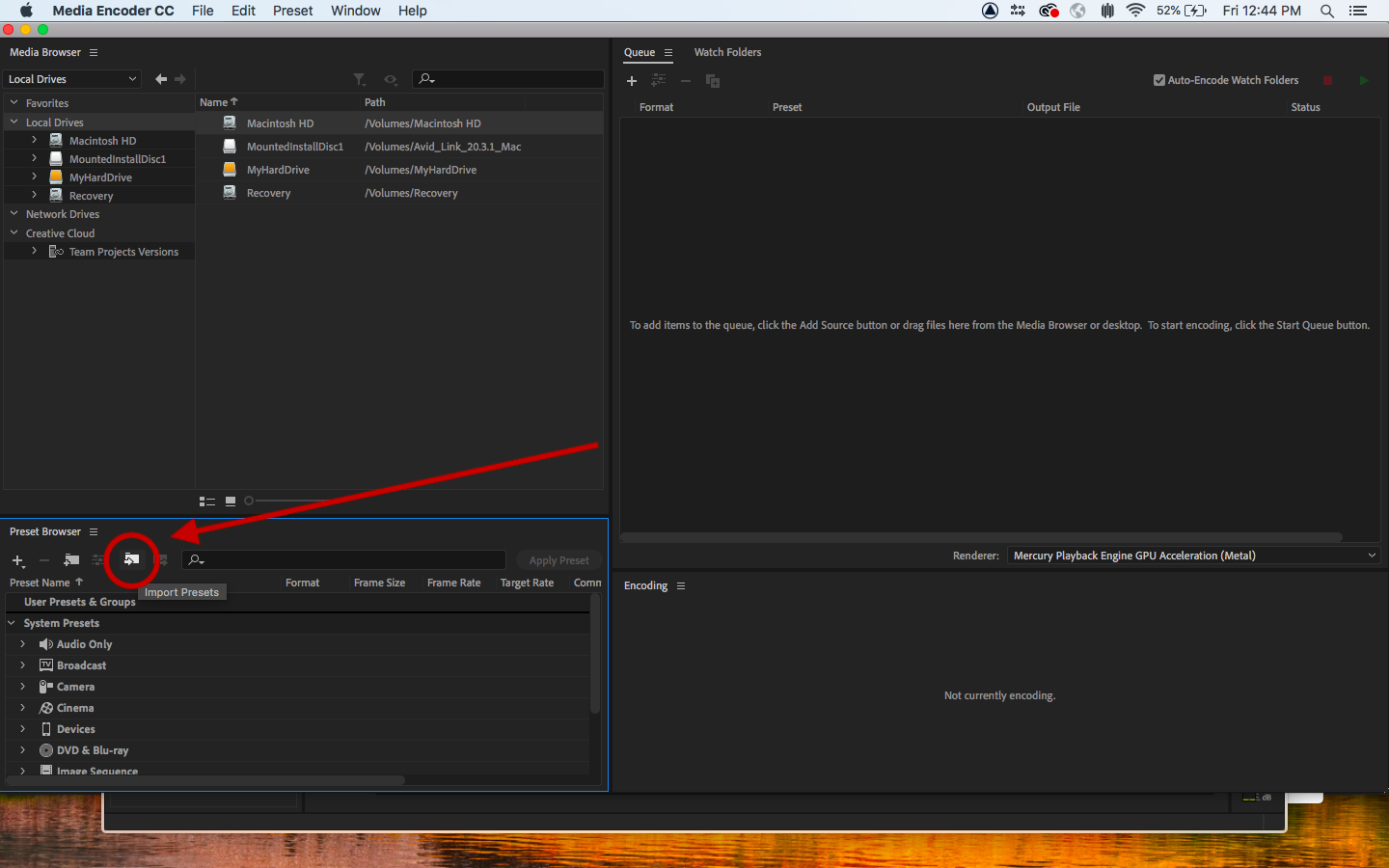This screenshot has height=868, width=1389.
Task: Open the Window menu
Action: (x=356, y=11)
